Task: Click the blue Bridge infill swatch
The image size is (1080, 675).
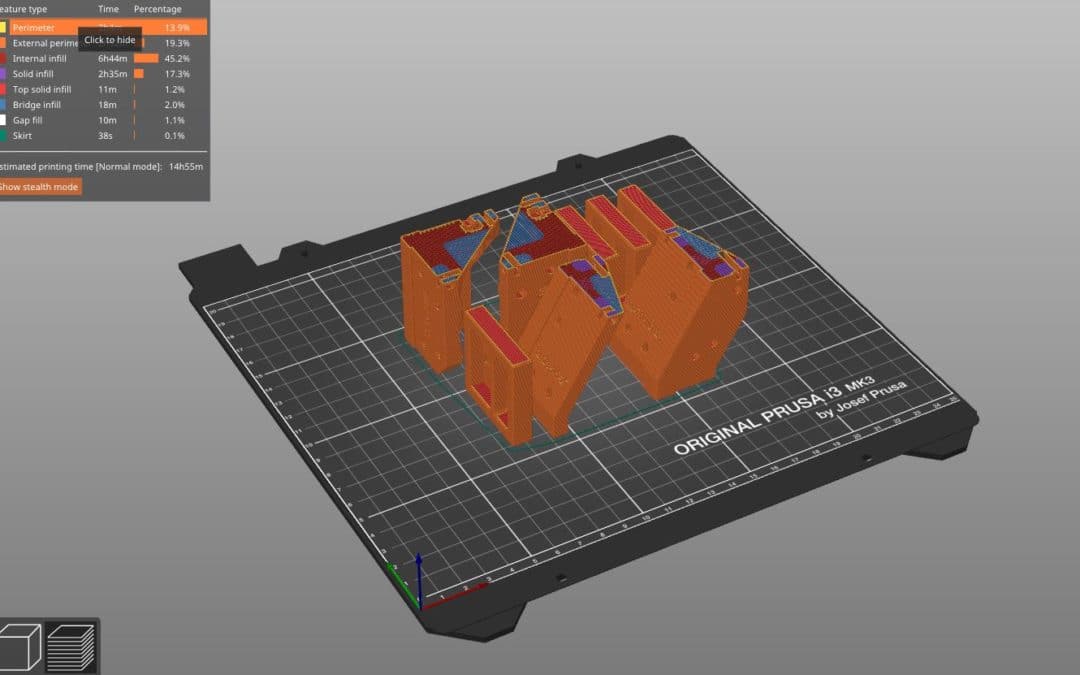Action: 4,104
